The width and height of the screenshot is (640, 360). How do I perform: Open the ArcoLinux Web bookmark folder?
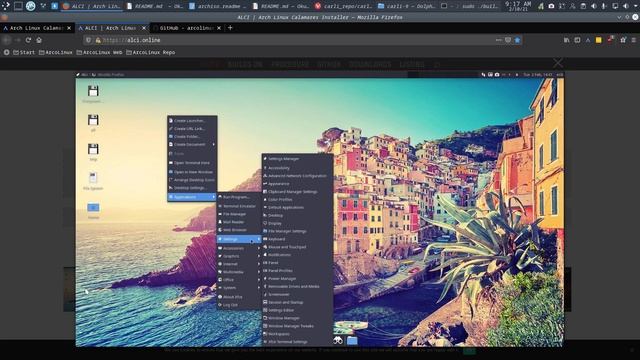point(99,52)
